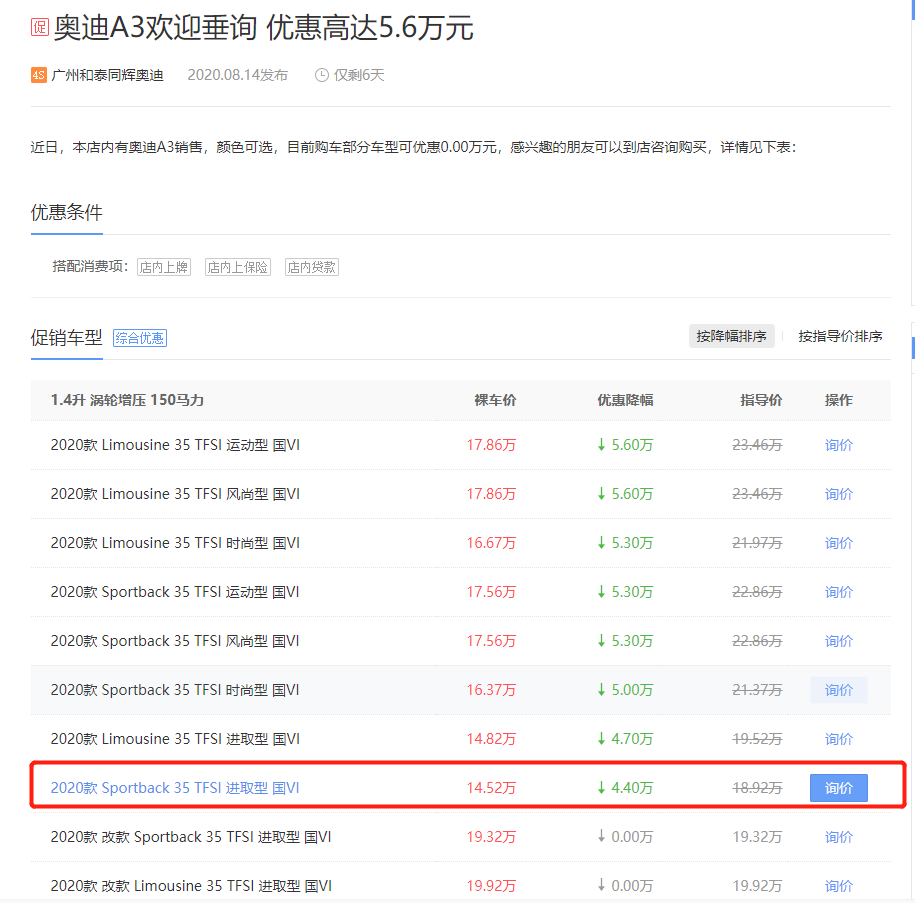Select the 店内贷款 condition tag
This screenshot has width=915, height=903.
point(312,267)
